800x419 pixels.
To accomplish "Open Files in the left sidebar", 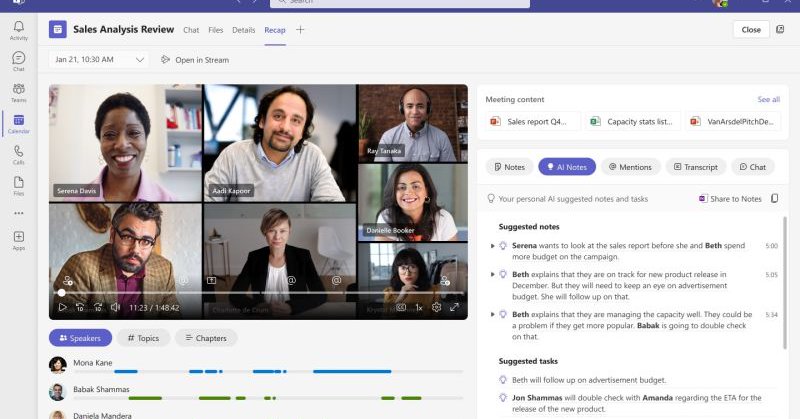I will (x=19, y=186).
